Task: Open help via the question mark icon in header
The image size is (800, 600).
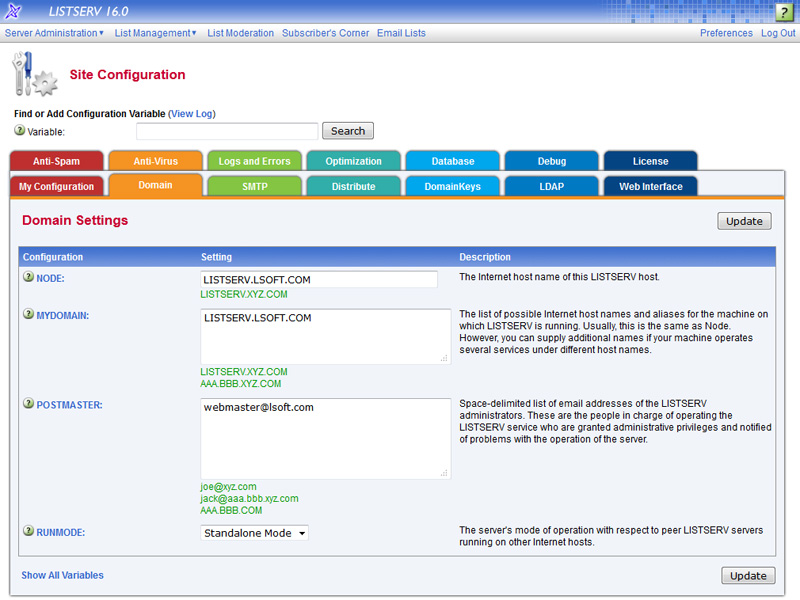Action: point(784,12)
